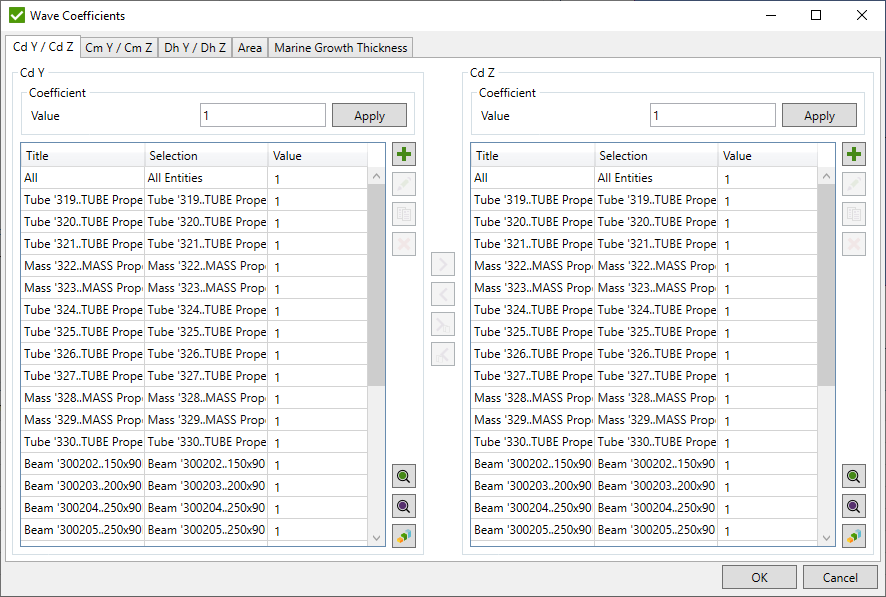Screen dimensions: 886x597
Task: Apply the Cd Z coefficient value
Action: tap(819, 115)
